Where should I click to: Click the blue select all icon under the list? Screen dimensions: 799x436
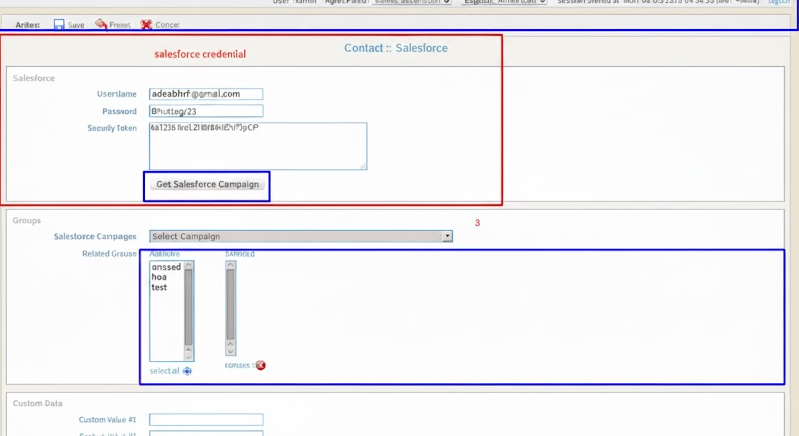tap(187, 371)
